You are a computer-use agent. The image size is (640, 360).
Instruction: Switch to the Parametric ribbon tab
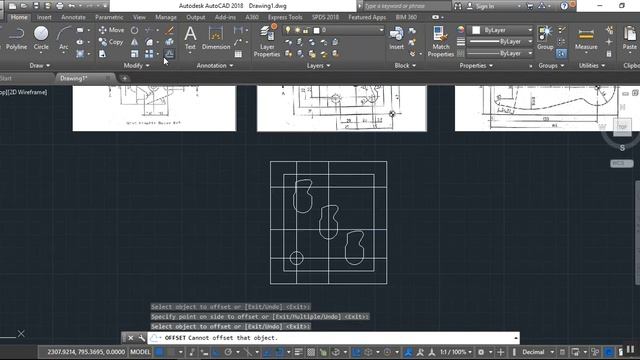[109, 17]
